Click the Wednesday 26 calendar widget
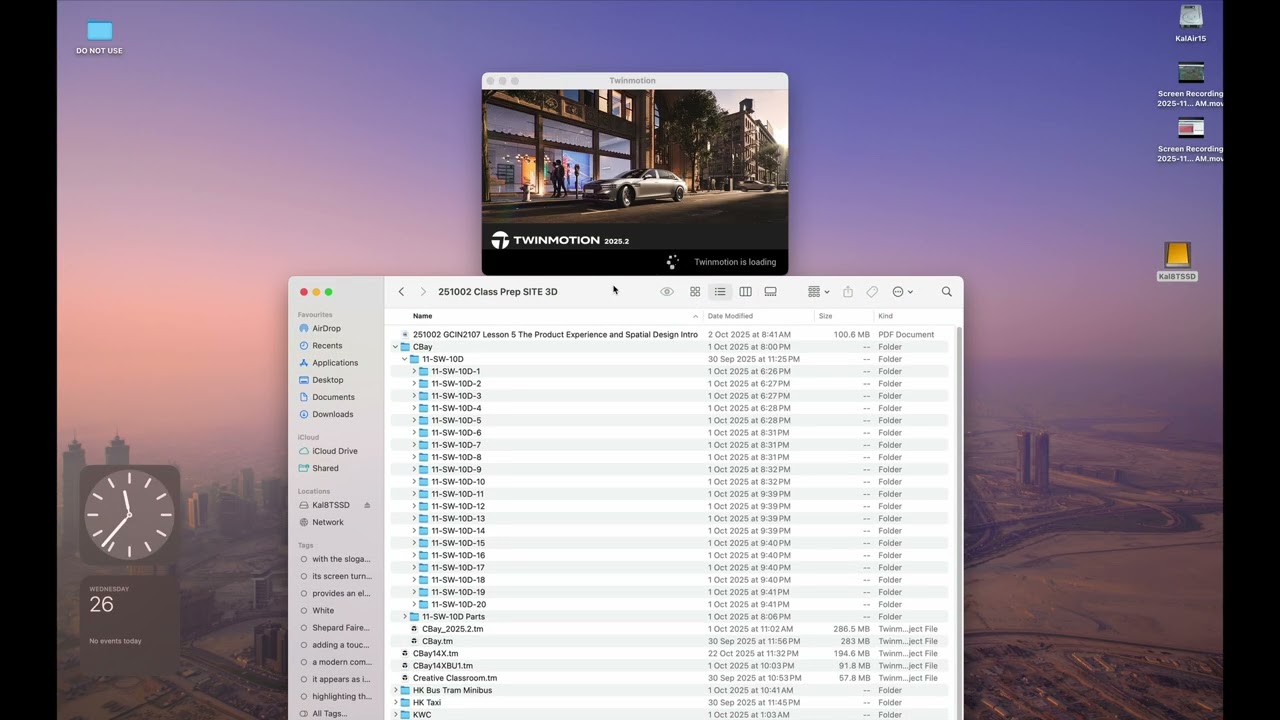 pos(130,627)
